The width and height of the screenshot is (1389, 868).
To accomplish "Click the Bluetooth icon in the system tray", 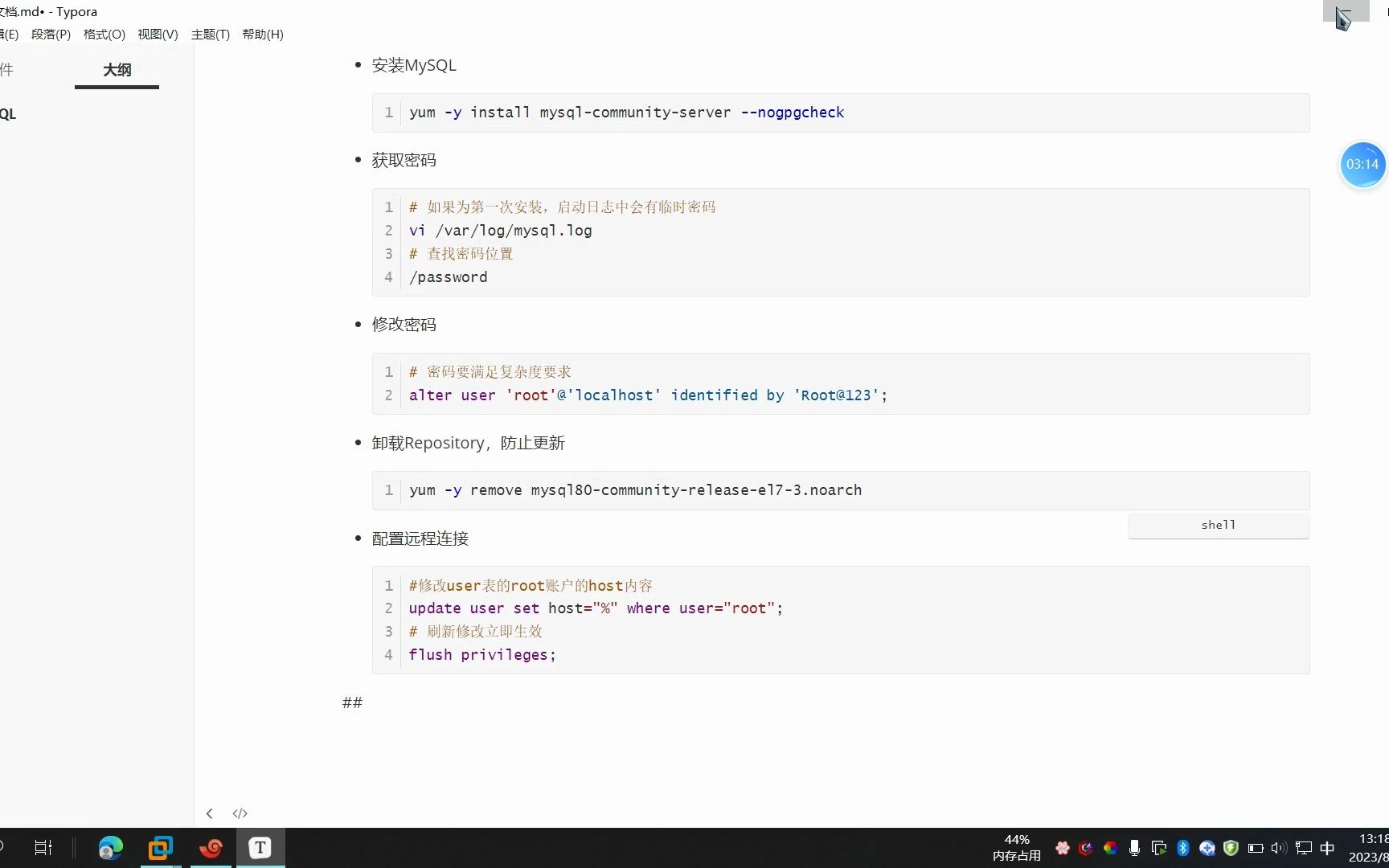I will click(x=1182, y=847).
